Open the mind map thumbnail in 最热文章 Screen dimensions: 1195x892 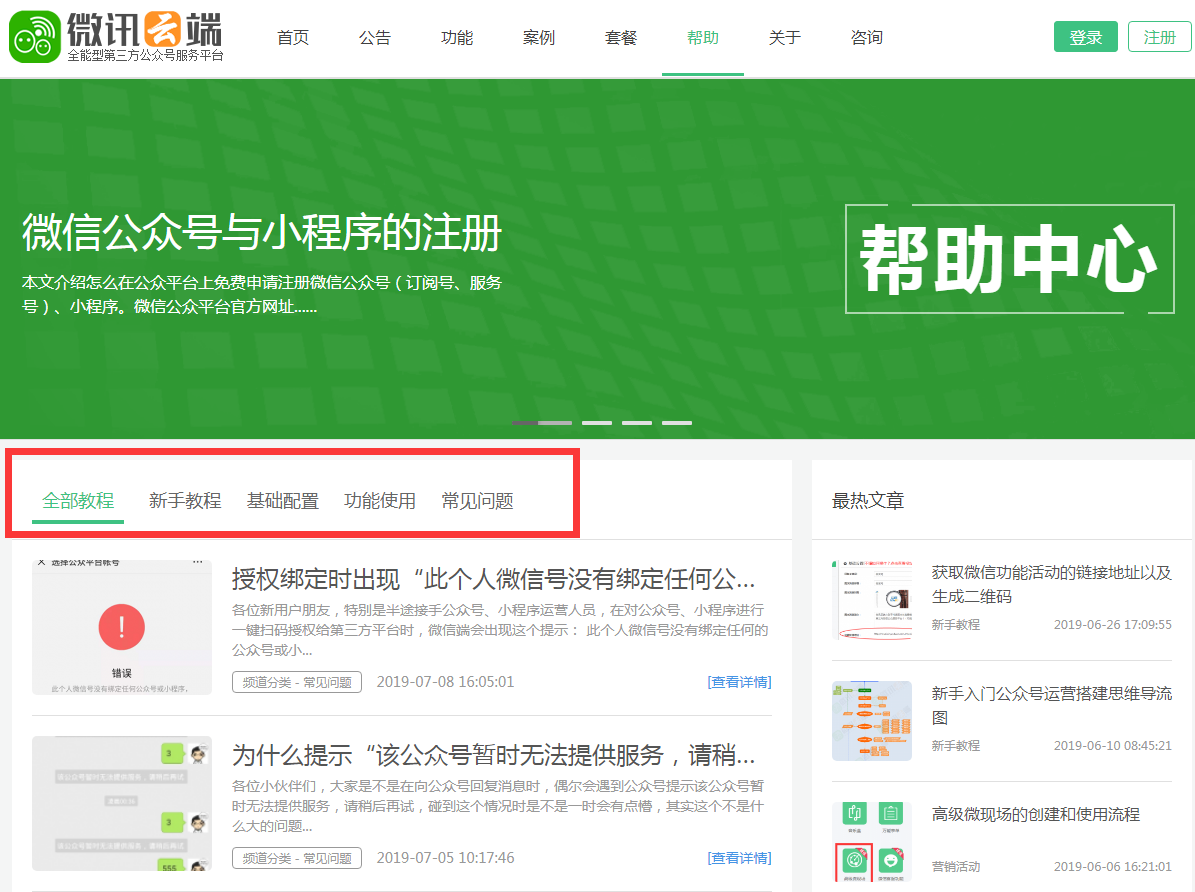(872, 721)
